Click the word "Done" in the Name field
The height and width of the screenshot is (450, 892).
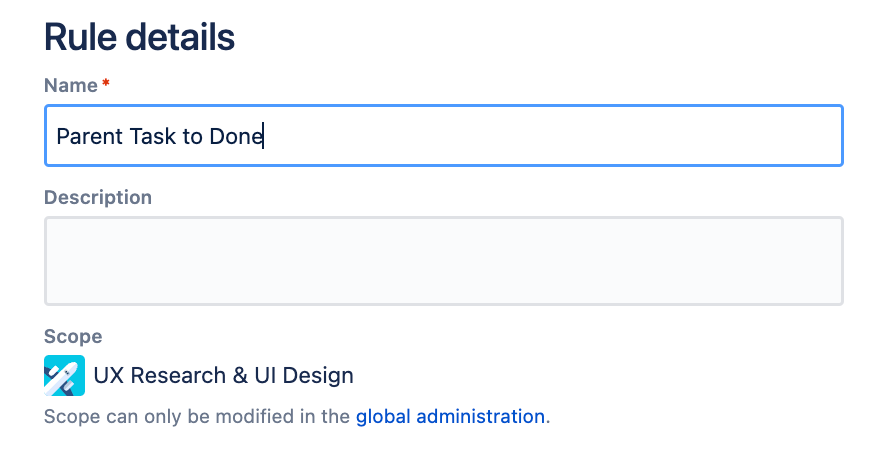[236, 136]
